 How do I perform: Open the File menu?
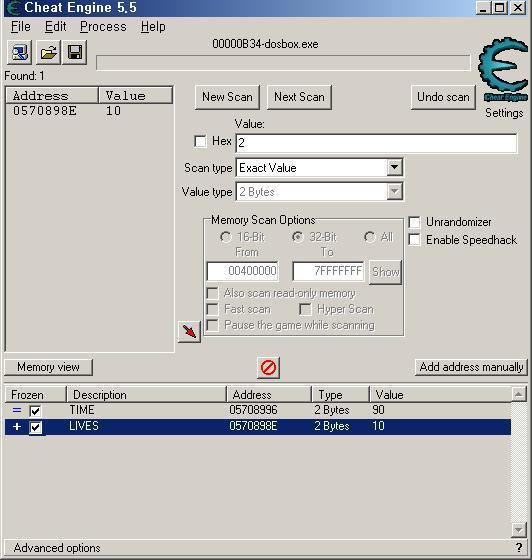coord(21,27)
